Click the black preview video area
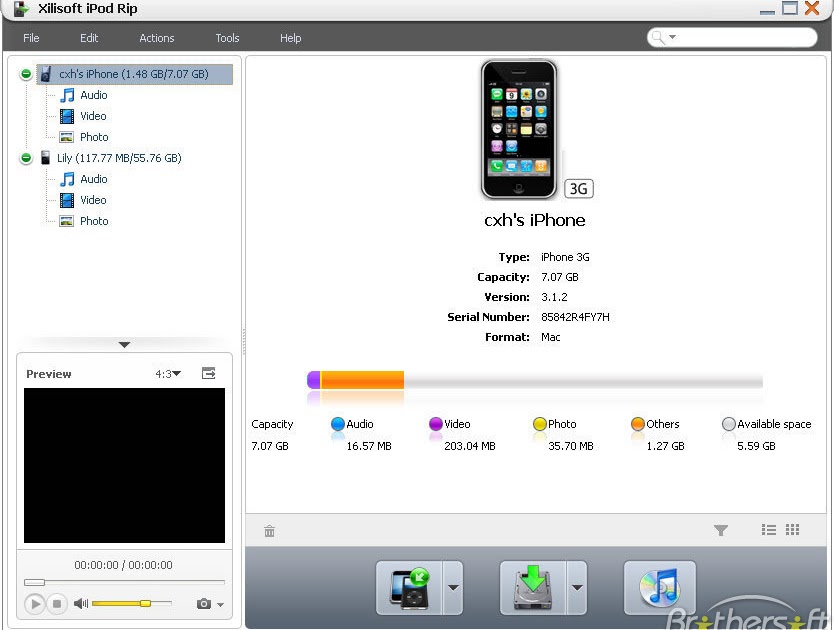 coord(124,466)
